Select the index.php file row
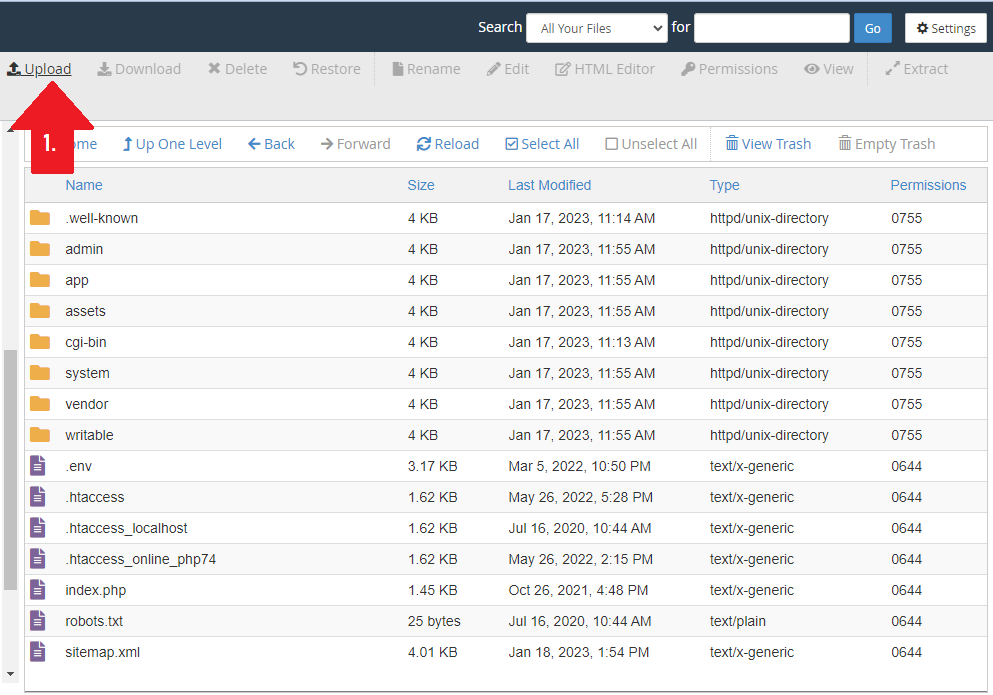Image resolution: width=993 pixels, height=695 pixels. coord(505,590)
